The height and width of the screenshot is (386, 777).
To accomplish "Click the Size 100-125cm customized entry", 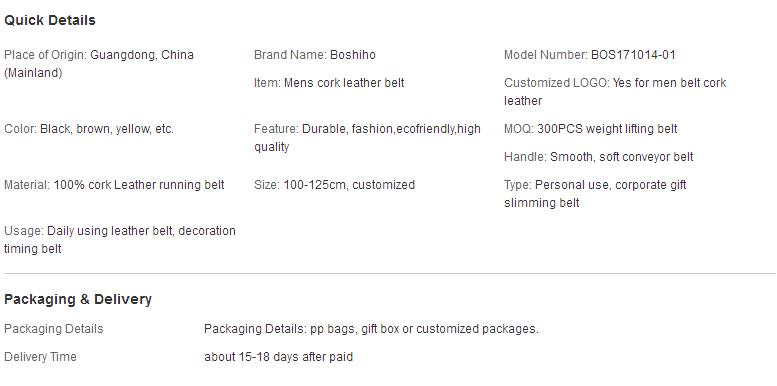I will [334, 185].
